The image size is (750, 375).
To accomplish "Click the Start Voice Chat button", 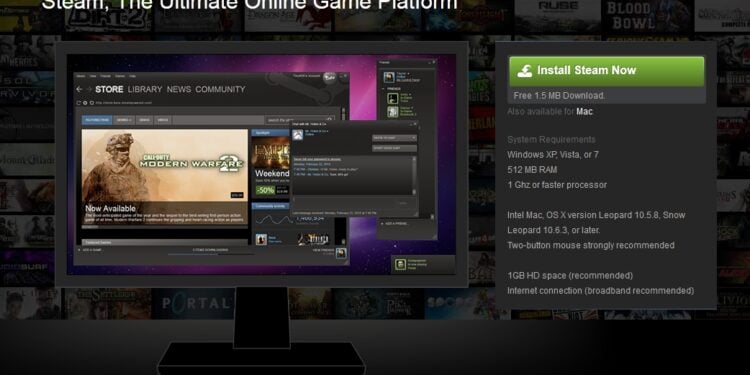I will (x=395, y=148).
